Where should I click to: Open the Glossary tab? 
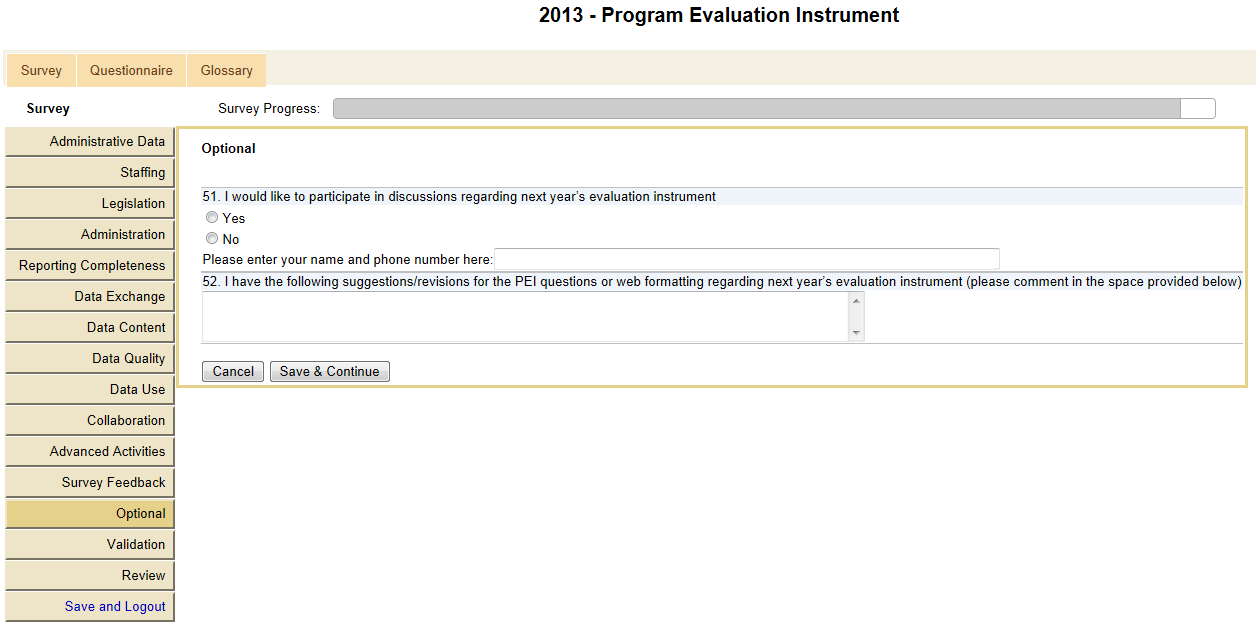click(x=226, y=71)
